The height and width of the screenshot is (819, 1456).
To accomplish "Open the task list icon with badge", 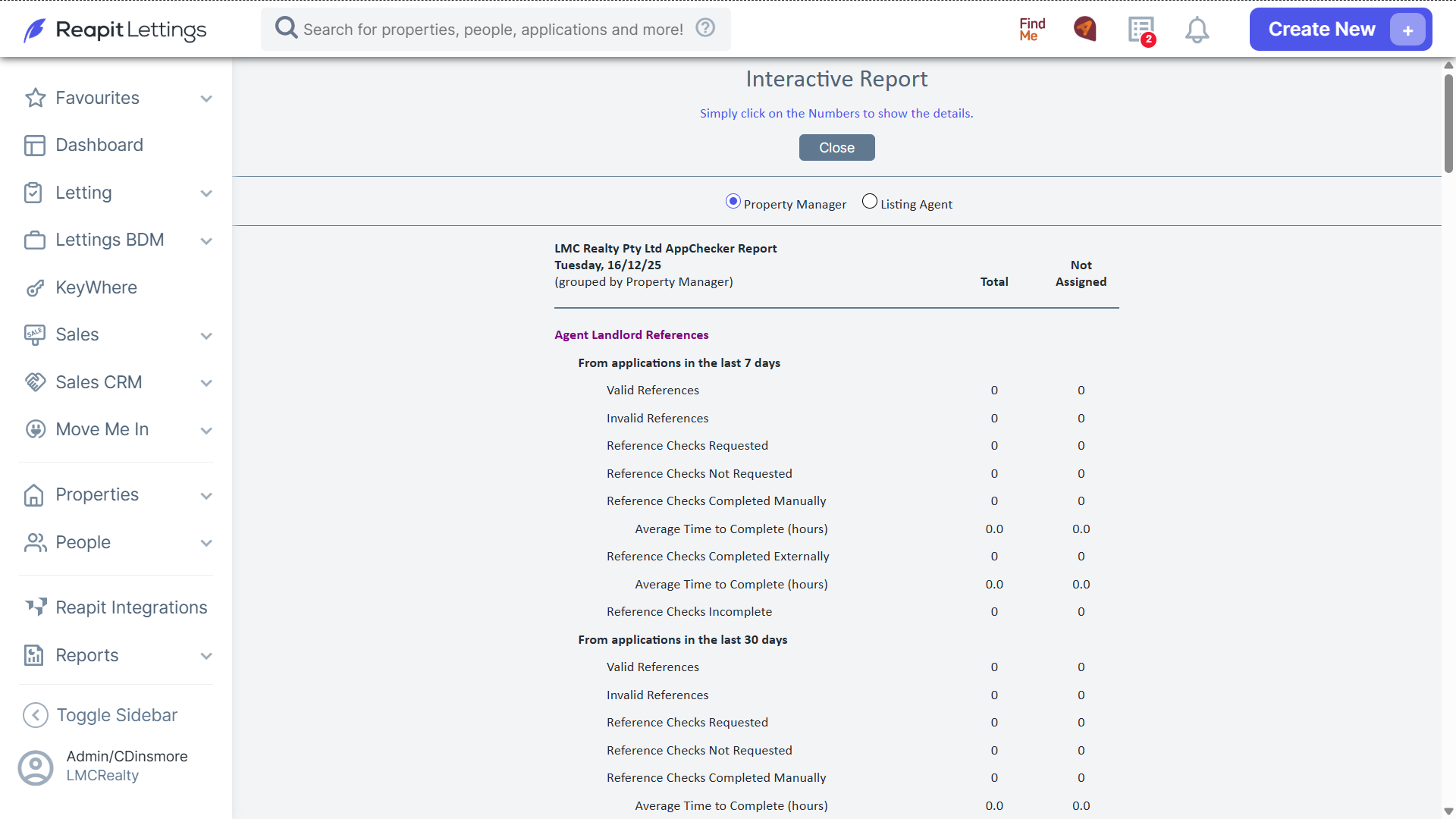I will pyautogui.click(x=1141, y=30).
